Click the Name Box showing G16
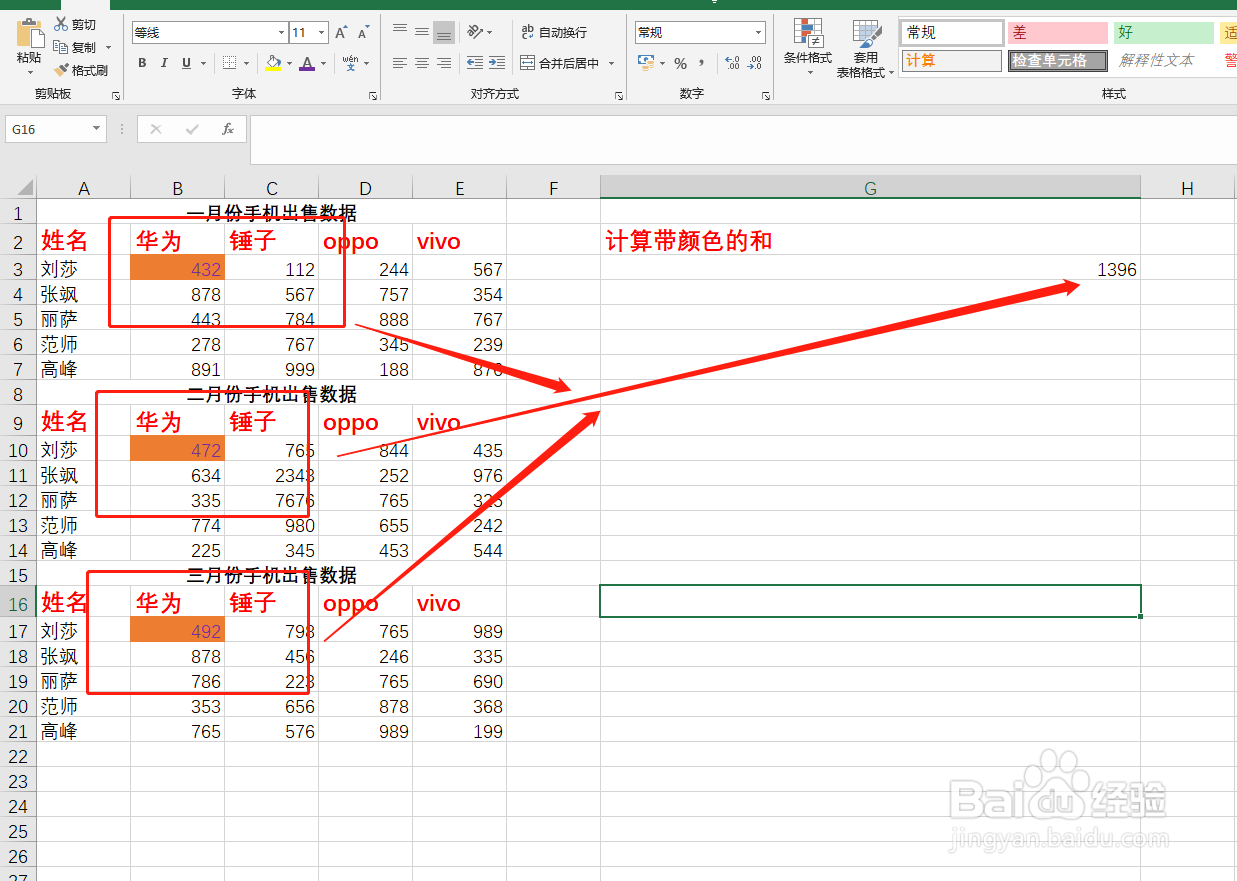This screenshot has height=881, width=1237. click(x=48, y=129)
